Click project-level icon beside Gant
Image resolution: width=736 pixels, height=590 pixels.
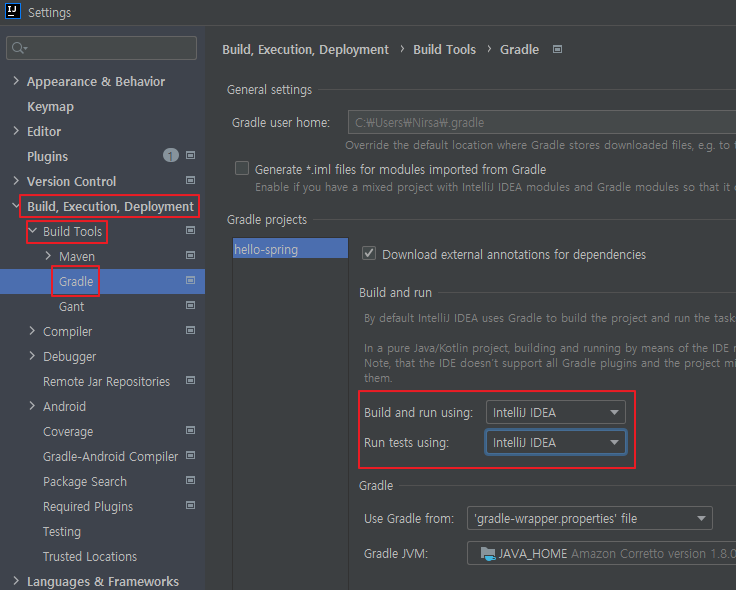point(190,306)
